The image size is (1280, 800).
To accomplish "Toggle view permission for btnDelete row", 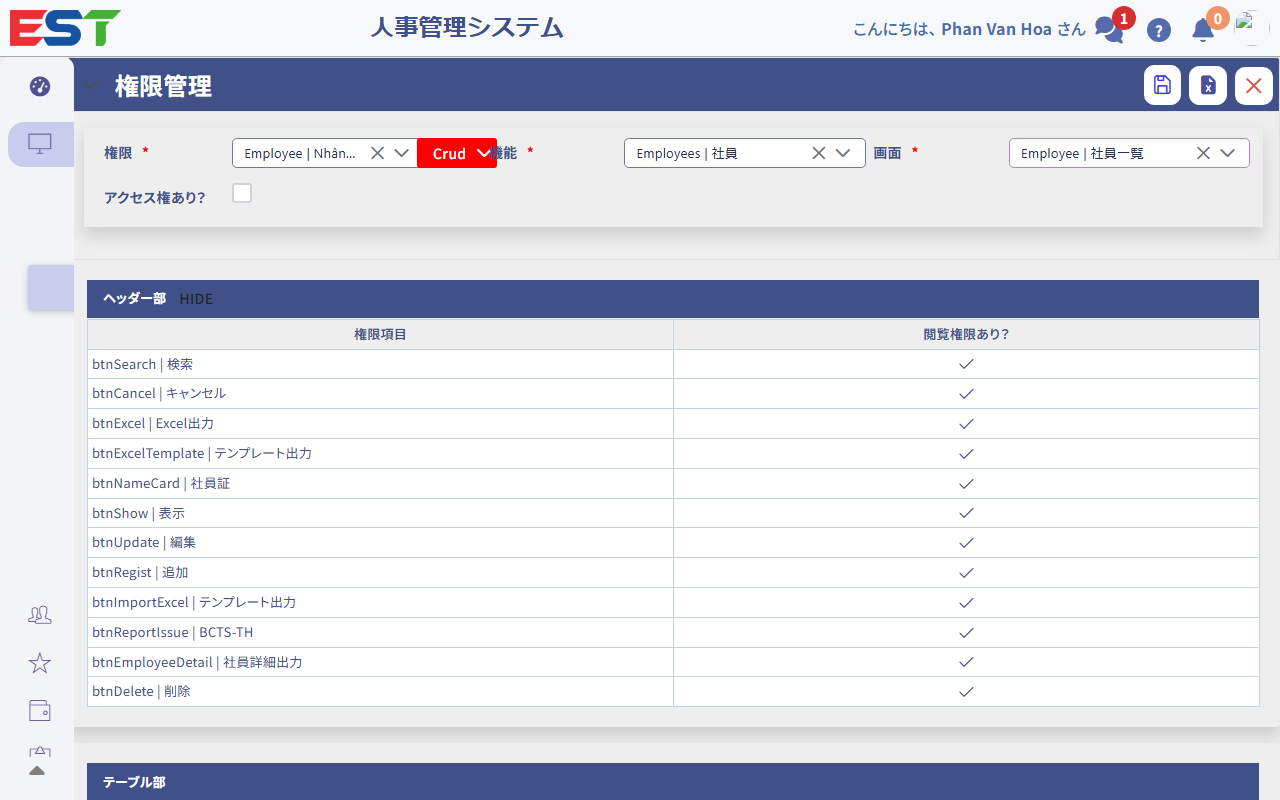I will point(966,692).
